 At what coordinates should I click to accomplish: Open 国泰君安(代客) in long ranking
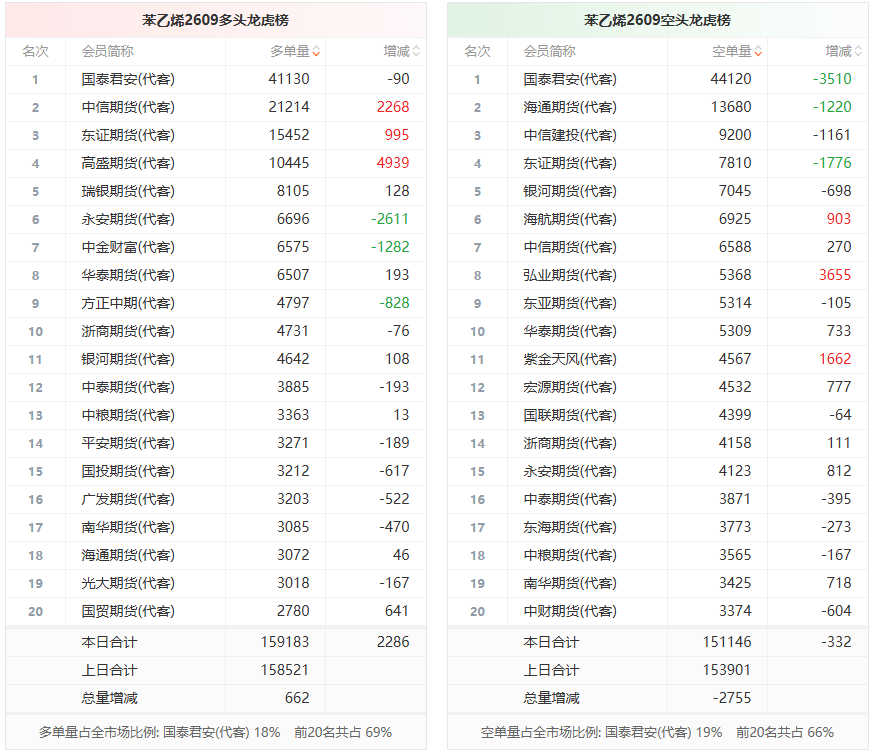tap(128, 80)
